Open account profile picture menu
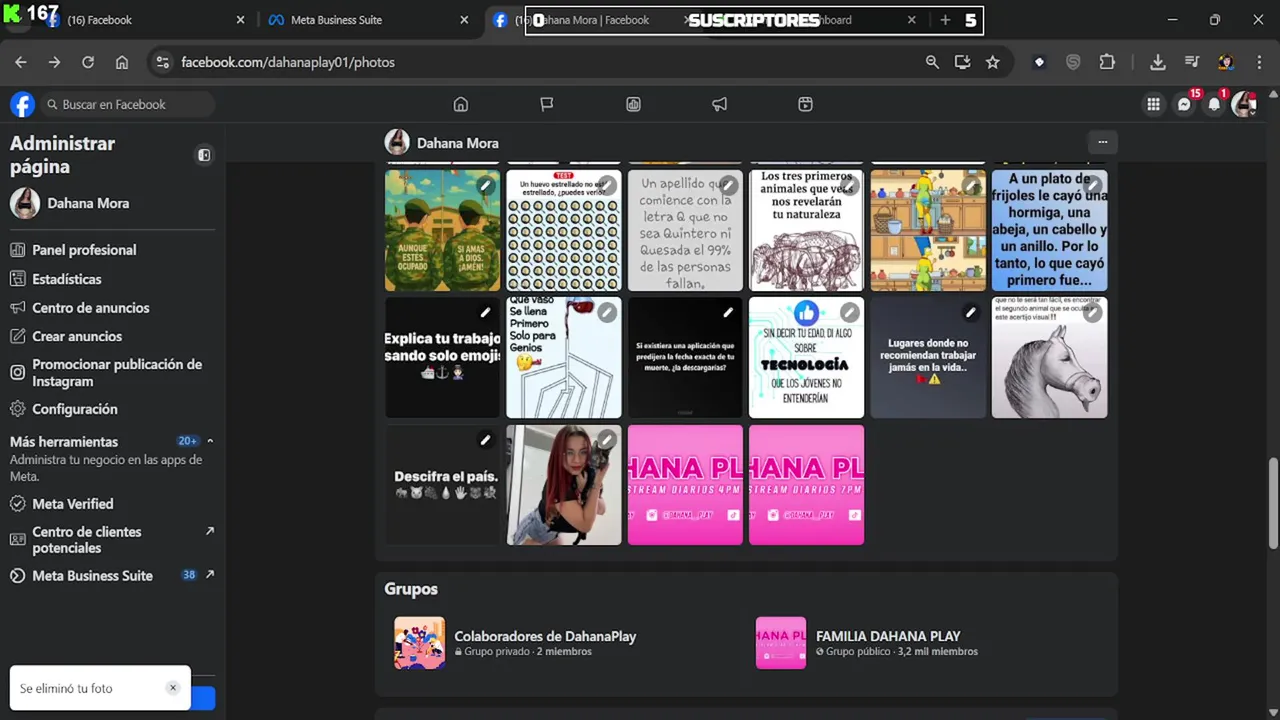 (x=1244, y=104)
